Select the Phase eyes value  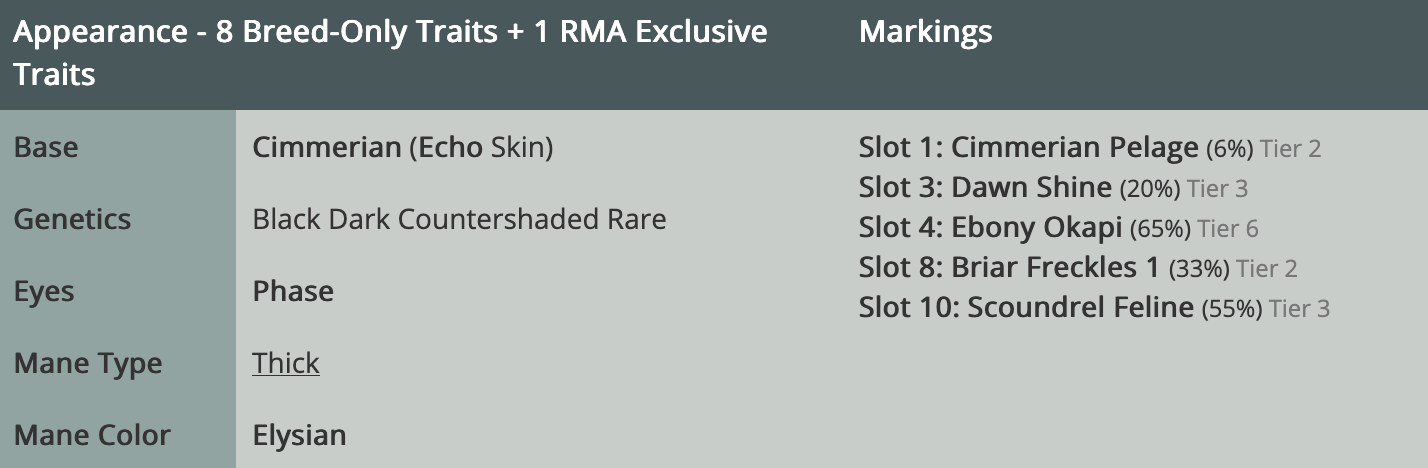coord(293,291)
